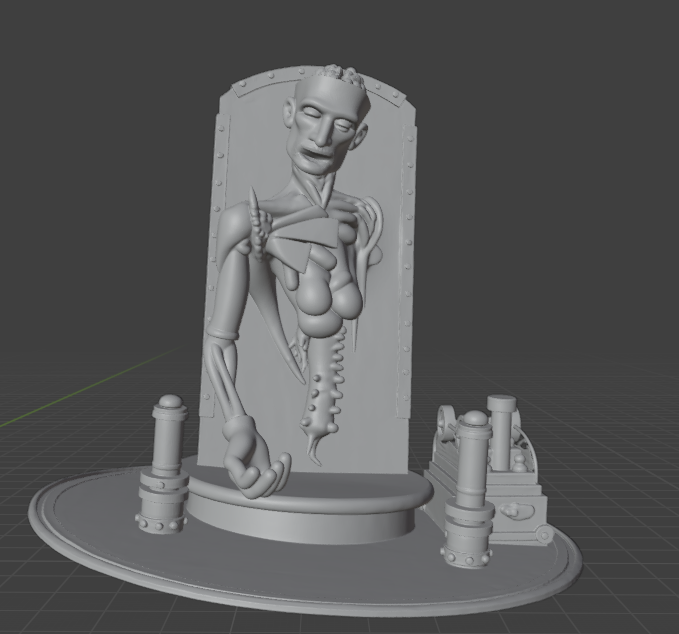Click the figure's outstretched hand
This screenshot has height=634, width=679.
255,458
